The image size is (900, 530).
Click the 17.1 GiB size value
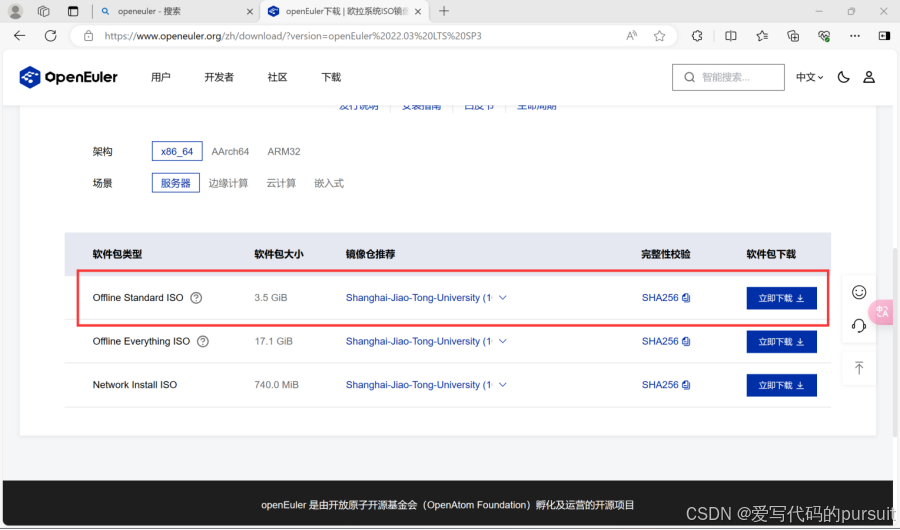[274, 341]
